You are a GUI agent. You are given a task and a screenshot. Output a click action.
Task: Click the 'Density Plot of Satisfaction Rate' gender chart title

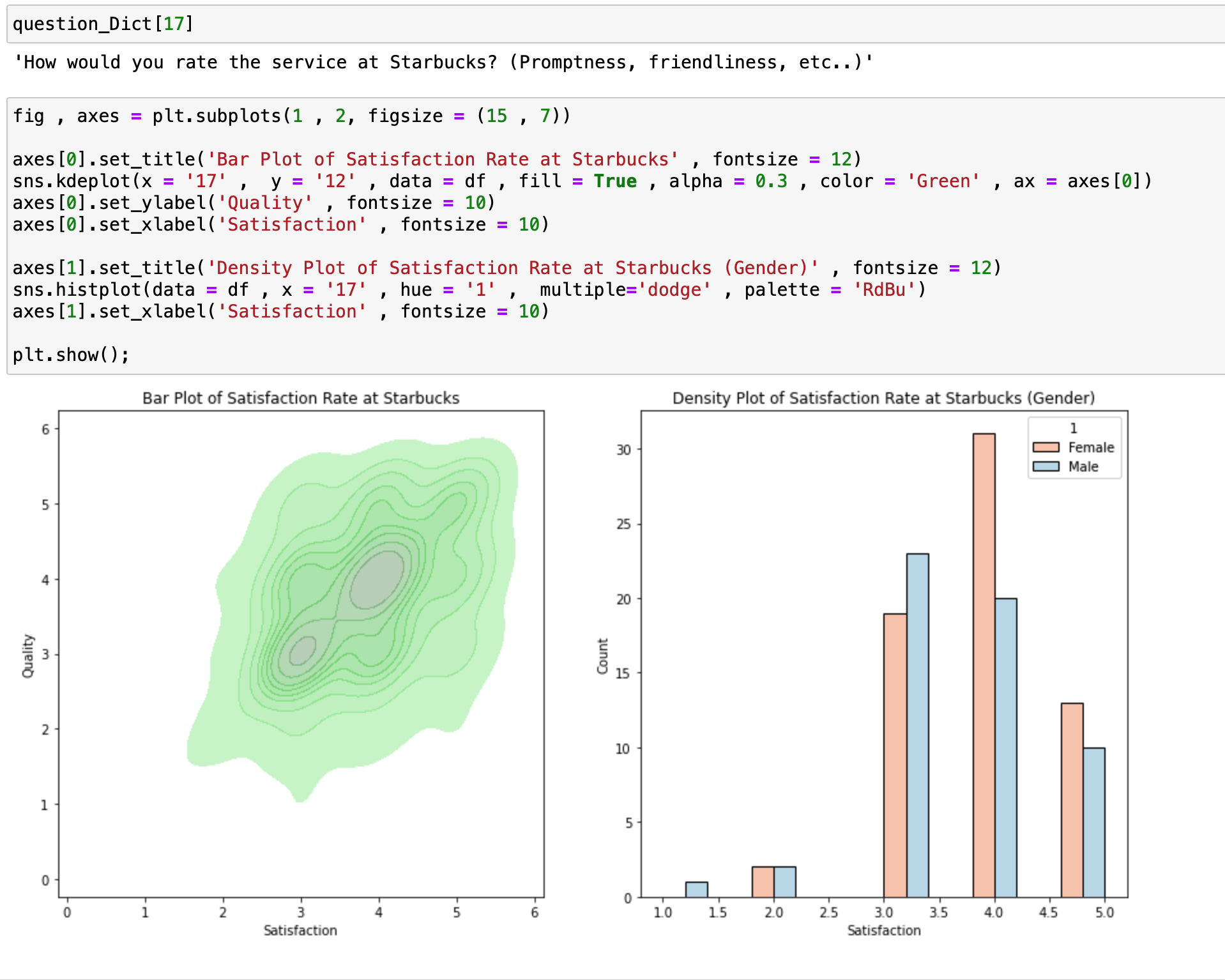883,398
